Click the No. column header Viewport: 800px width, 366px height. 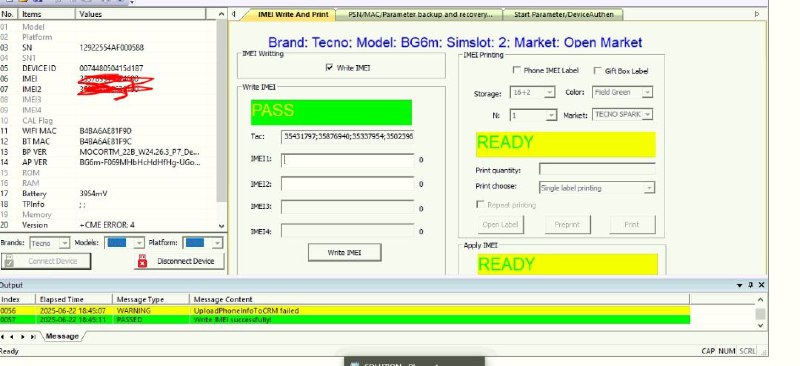point(9,14)
